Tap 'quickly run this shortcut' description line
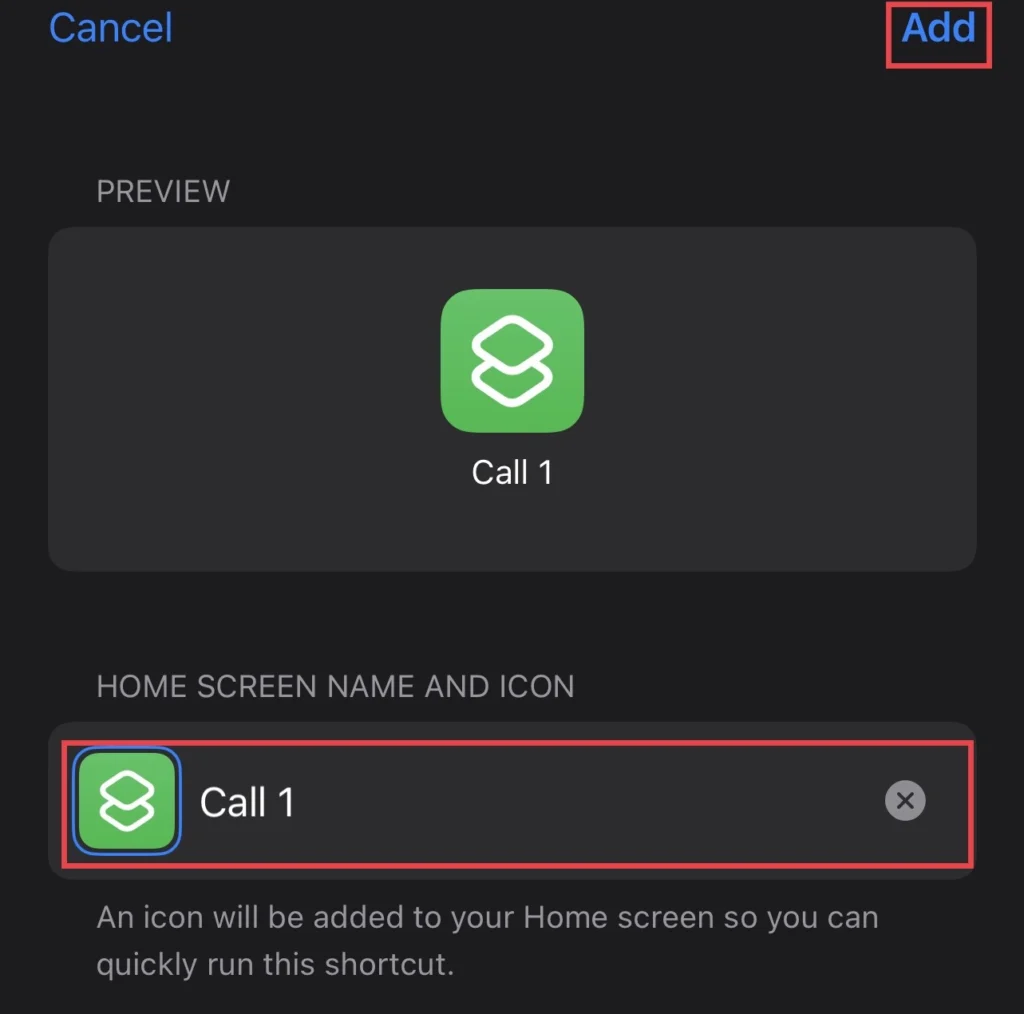The width and height of the screenshot is (1024, 1014). tap(275, 964)
